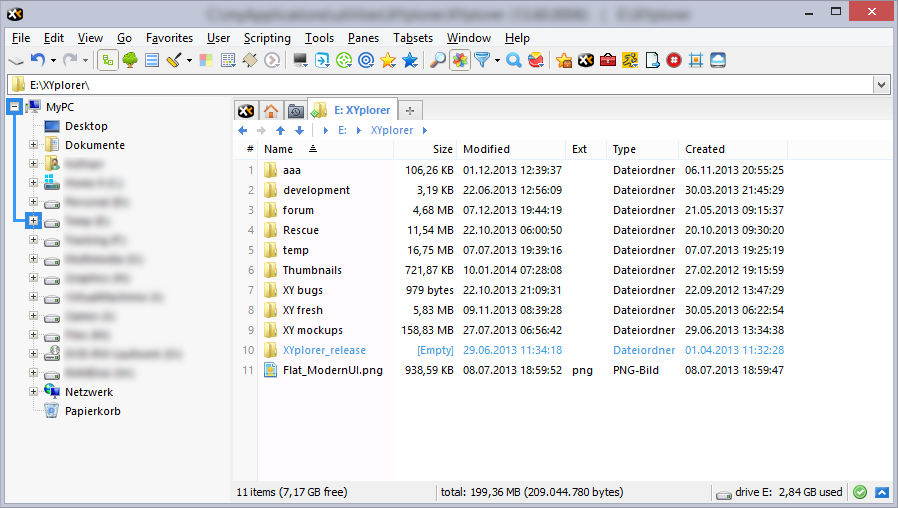Click the XYplorer breadcrumb segment
This screenshot has height=508, width=898.
(x=391, y=130)
